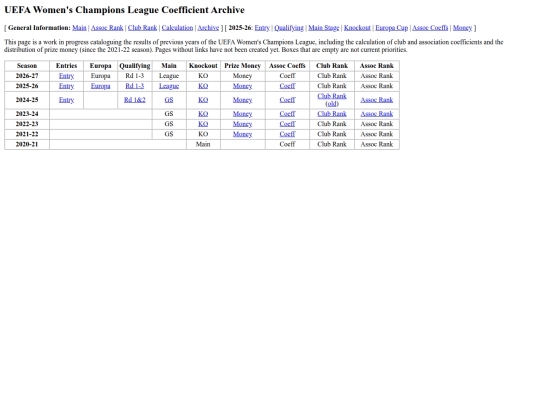Open the Entry link for season 2024-25
Viewport: 540px width, 405px height.
66,100
